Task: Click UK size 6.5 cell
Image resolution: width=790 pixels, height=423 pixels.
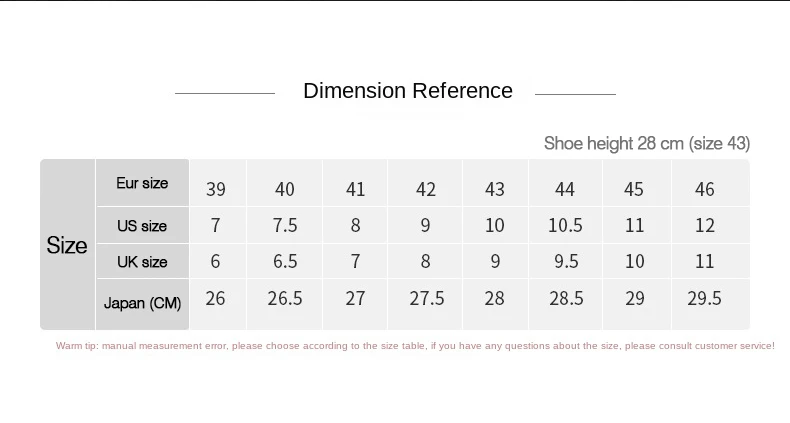Action: (x=285, y=261)
